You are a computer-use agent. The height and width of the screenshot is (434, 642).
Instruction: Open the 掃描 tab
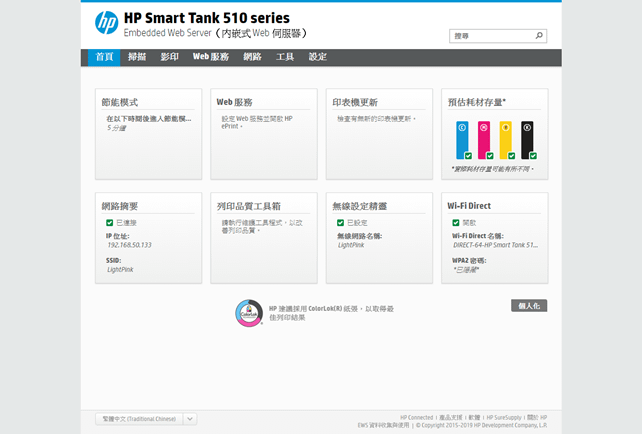point(137,57)
